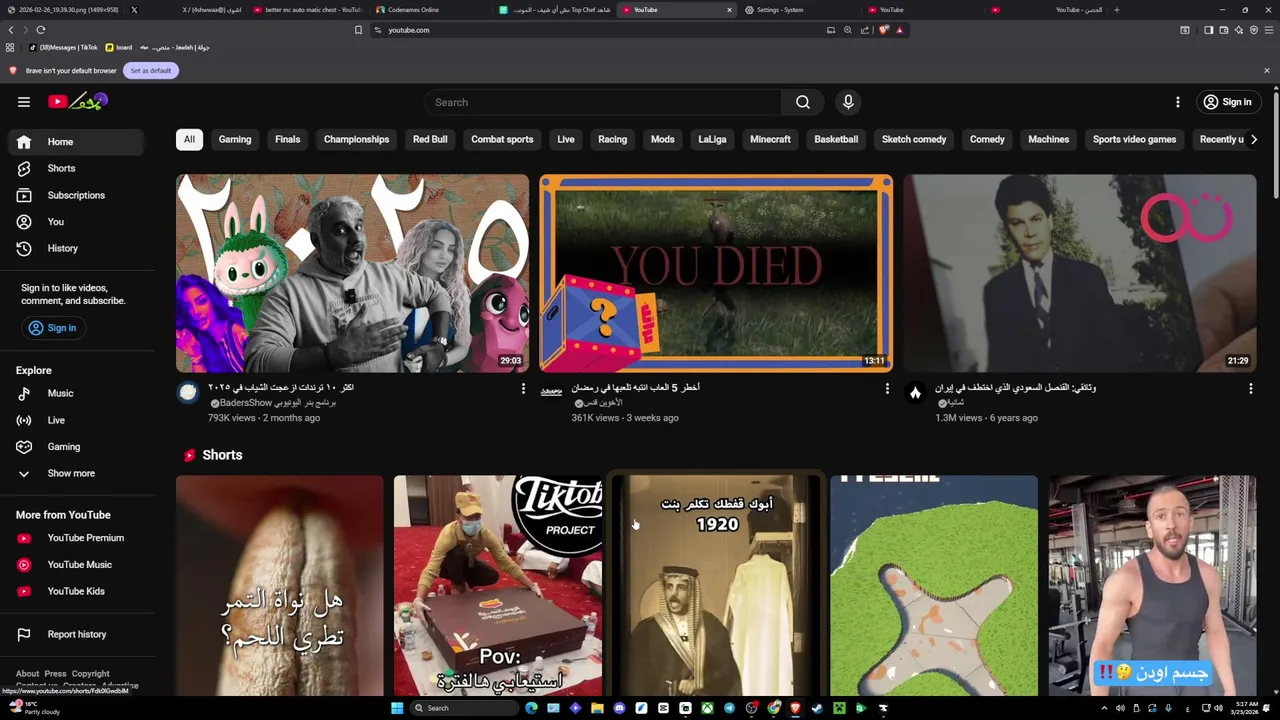Expand Show more in Explore
Image resolution: width=1280 pixels, height=720 pixels.
point(78,473)
